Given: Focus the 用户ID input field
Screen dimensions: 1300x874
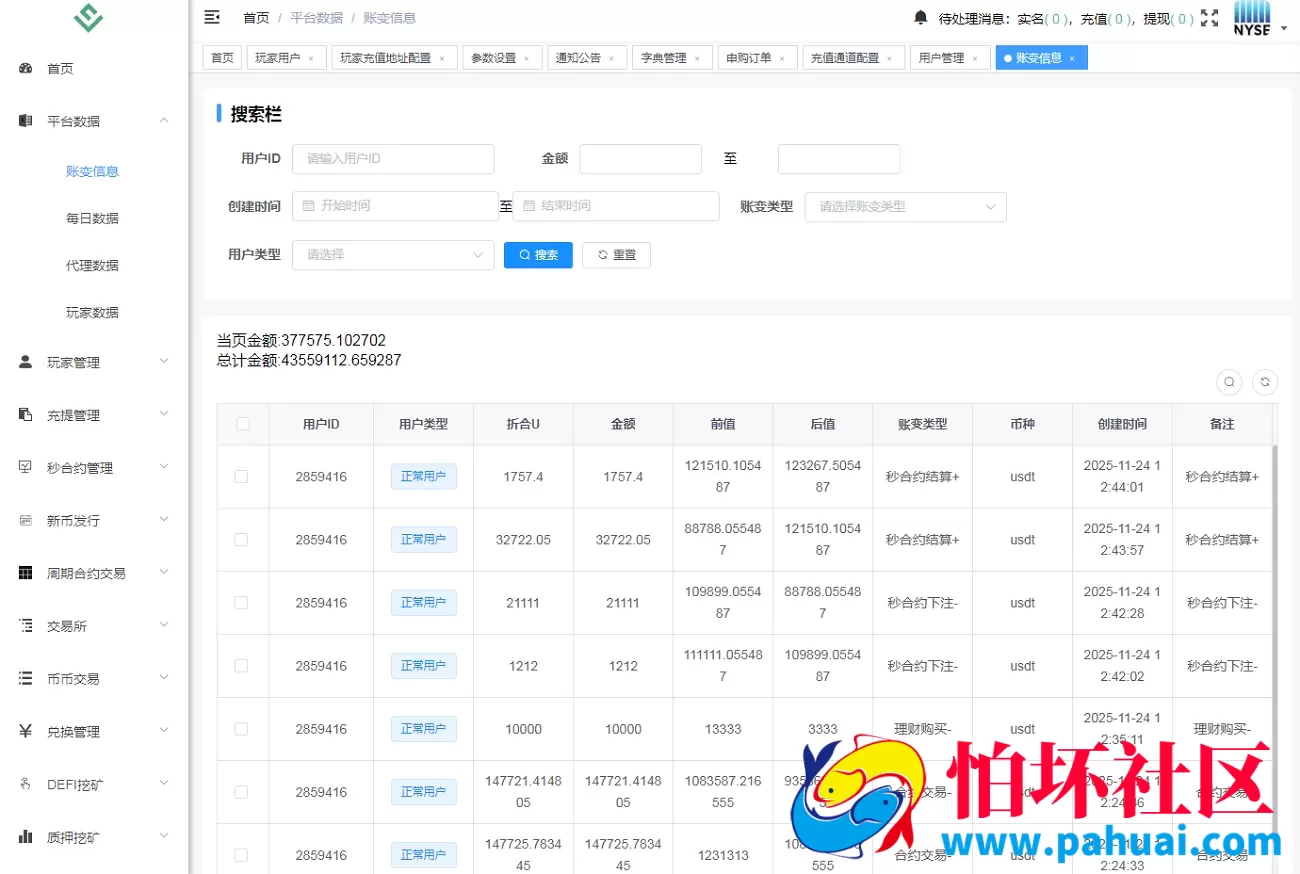Looking at the screenshot, I should pos(393,159).
